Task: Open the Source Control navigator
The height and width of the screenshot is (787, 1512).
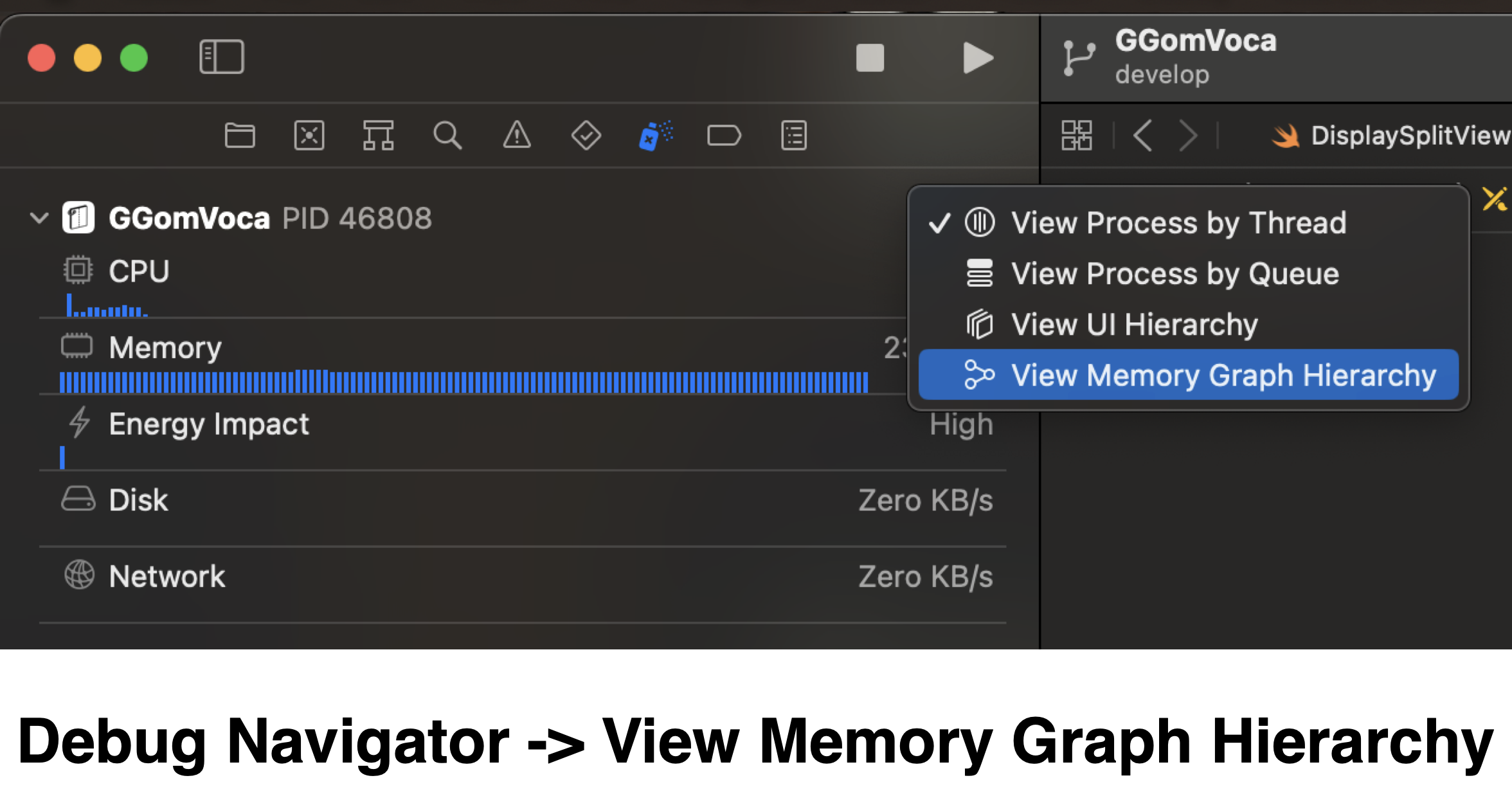Action: (x=309, y=136)
